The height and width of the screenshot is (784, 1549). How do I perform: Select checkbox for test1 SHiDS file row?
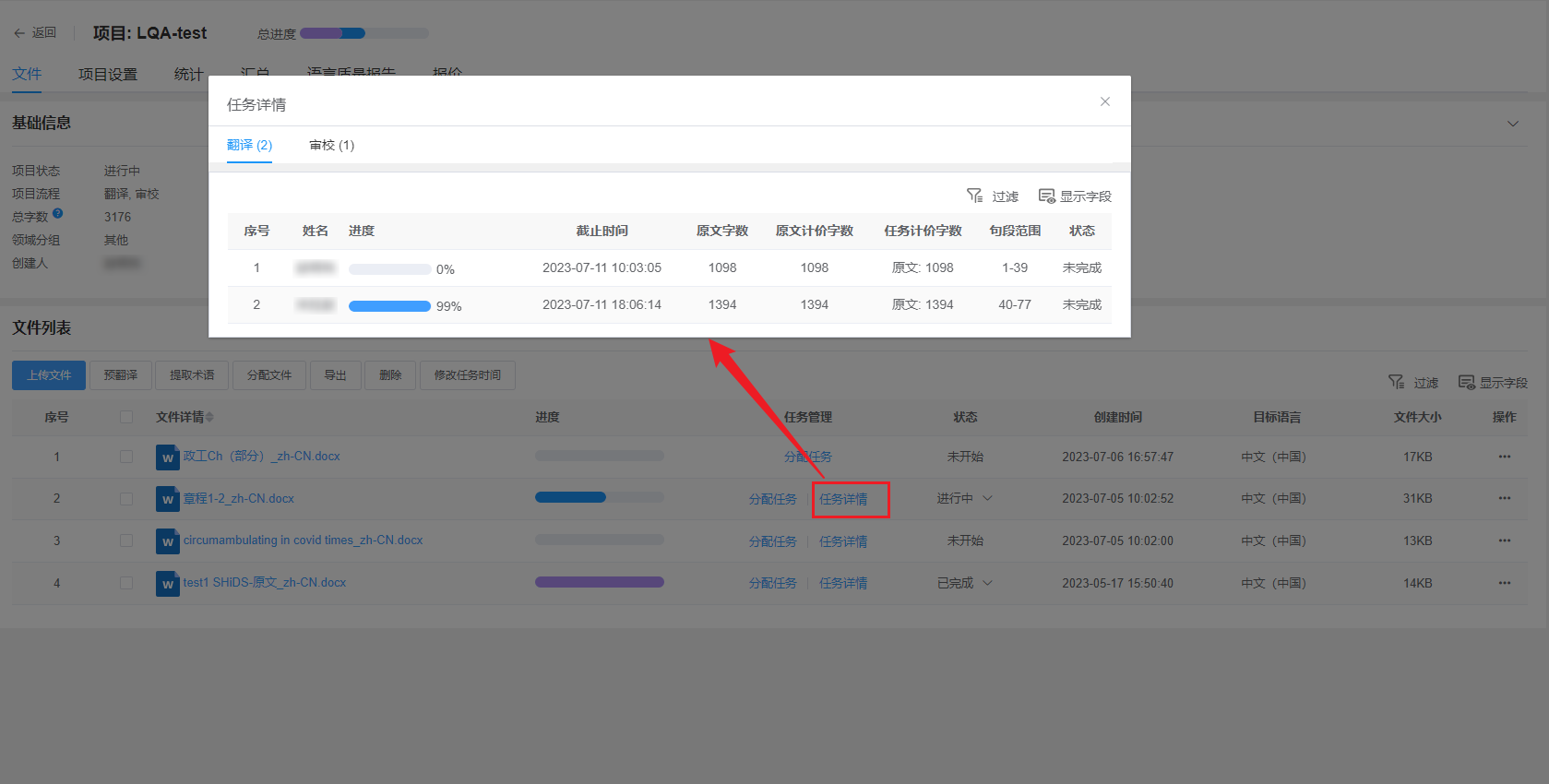tap(126, 583)
